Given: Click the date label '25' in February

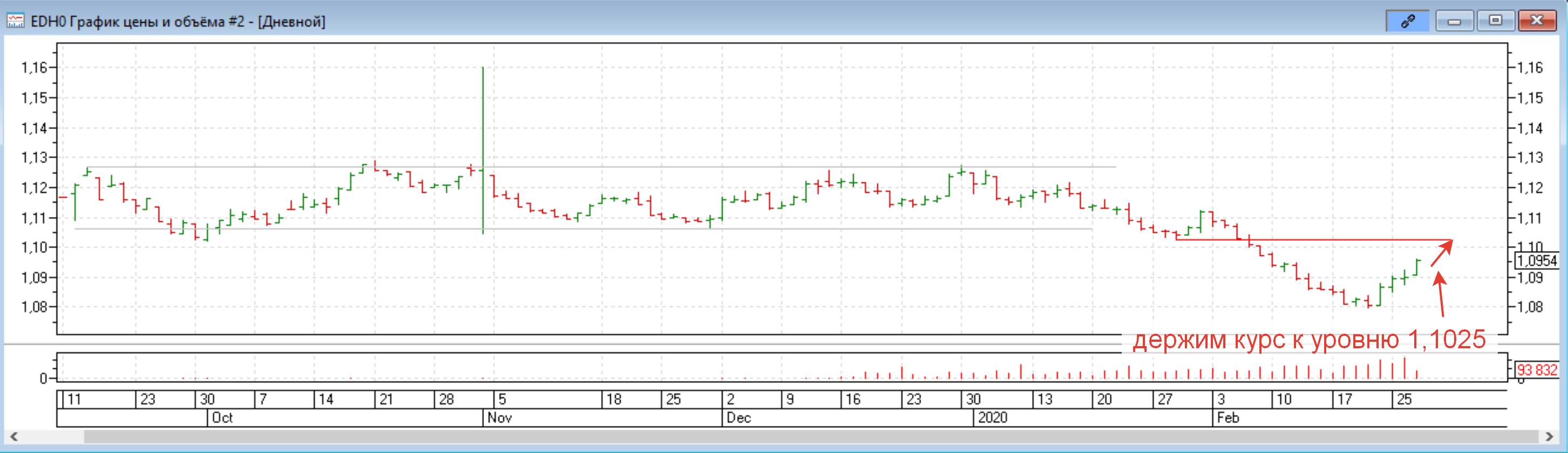Looking at the screenshot, I should click(x=1403, y=400).
